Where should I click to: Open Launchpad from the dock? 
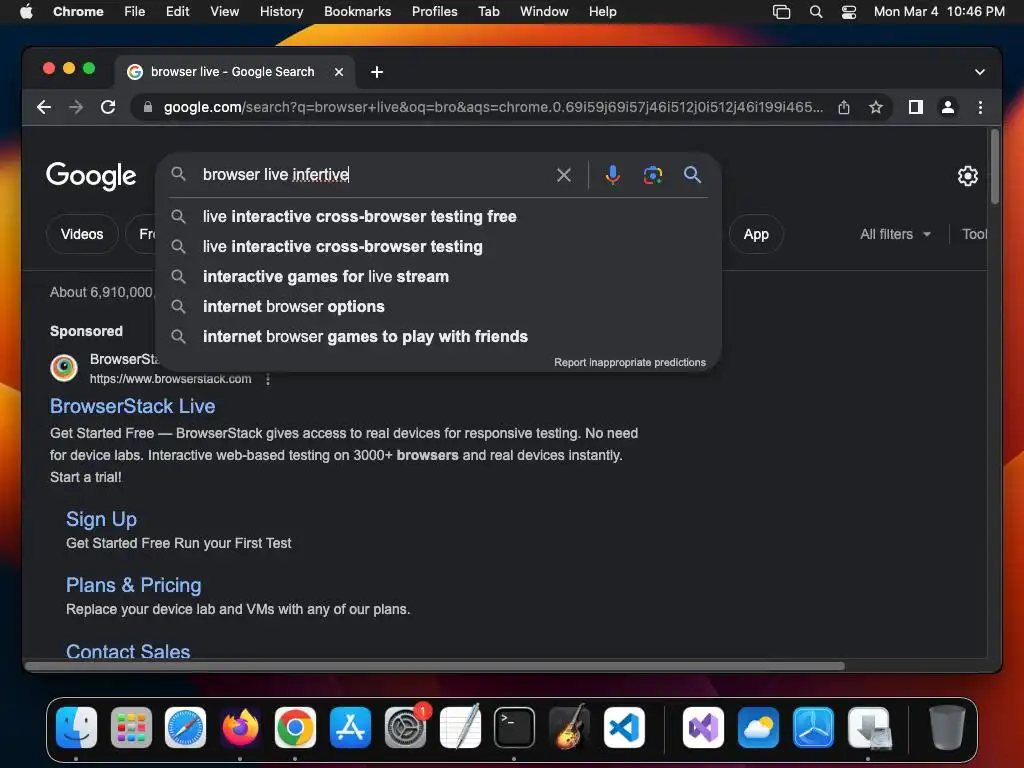pos(131,727)
